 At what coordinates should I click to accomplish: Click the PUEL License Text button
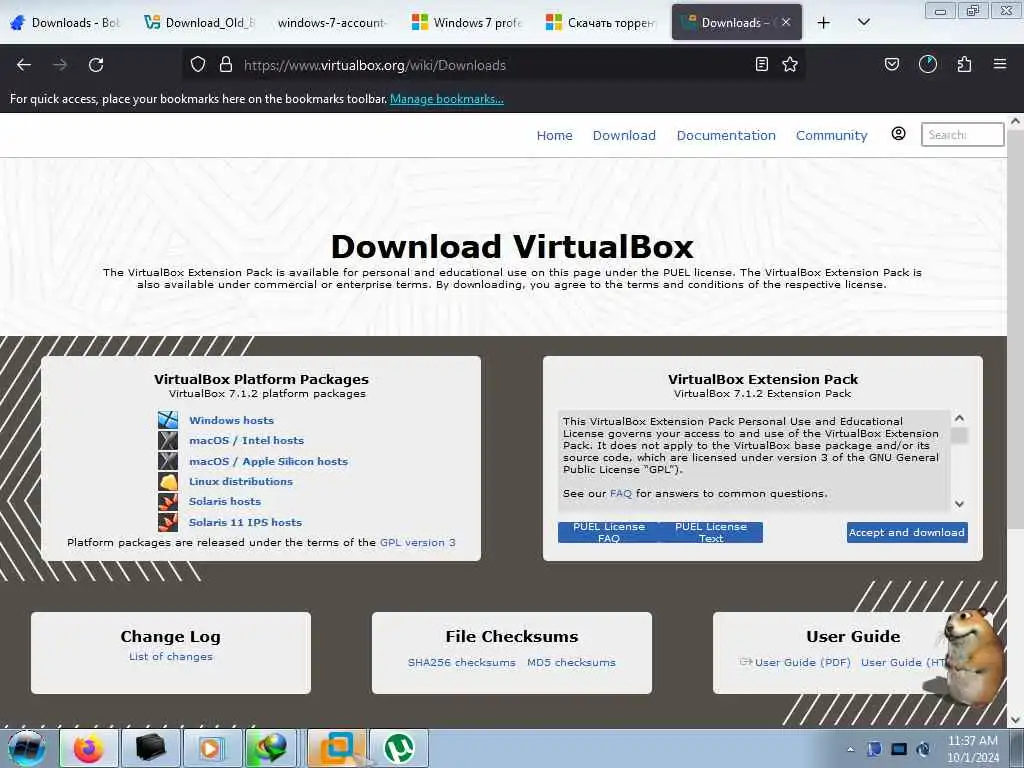click(711, 532)
